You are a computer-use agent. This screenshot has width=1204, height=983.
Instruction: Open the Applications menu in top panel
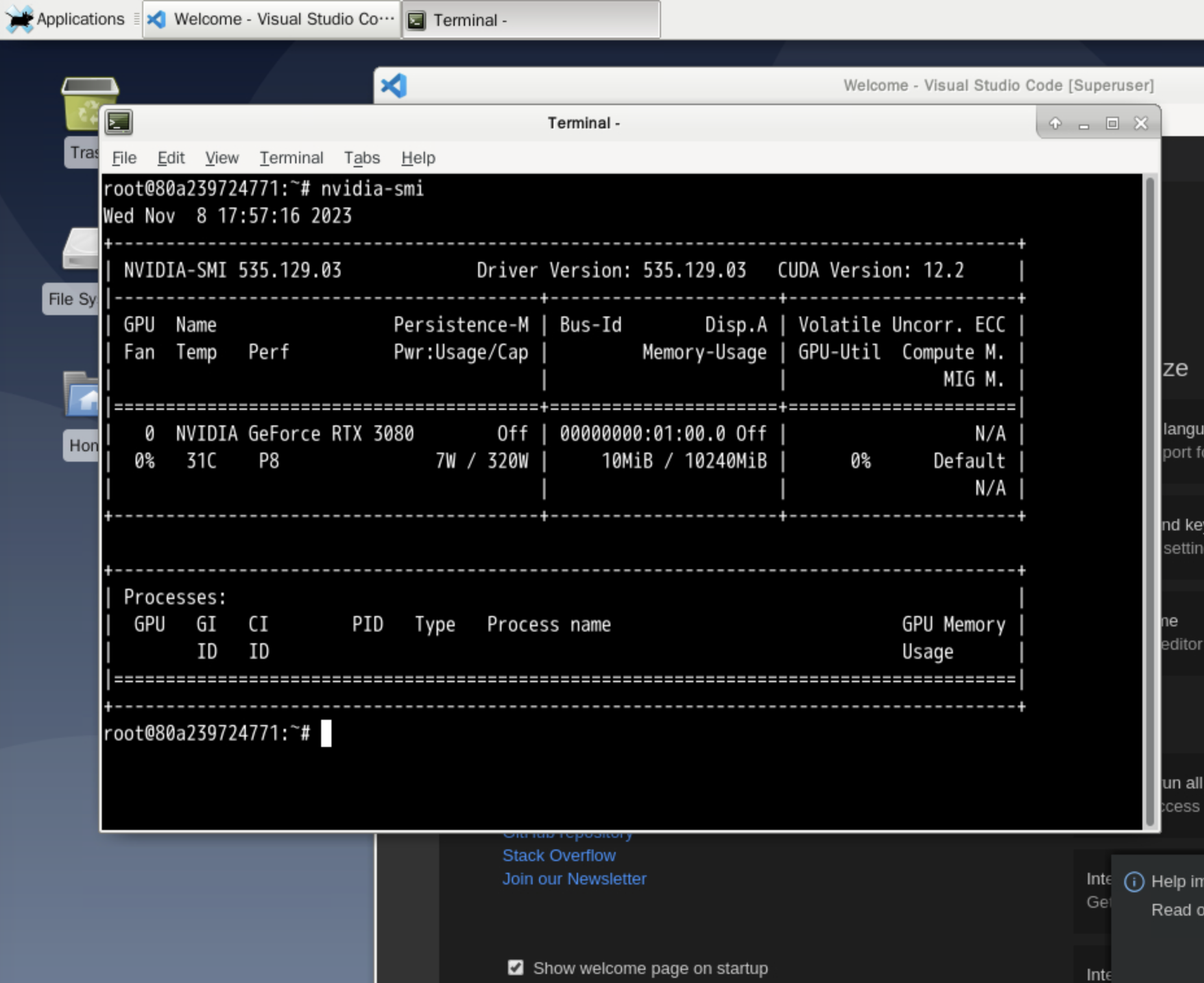[x=66, y=19]
